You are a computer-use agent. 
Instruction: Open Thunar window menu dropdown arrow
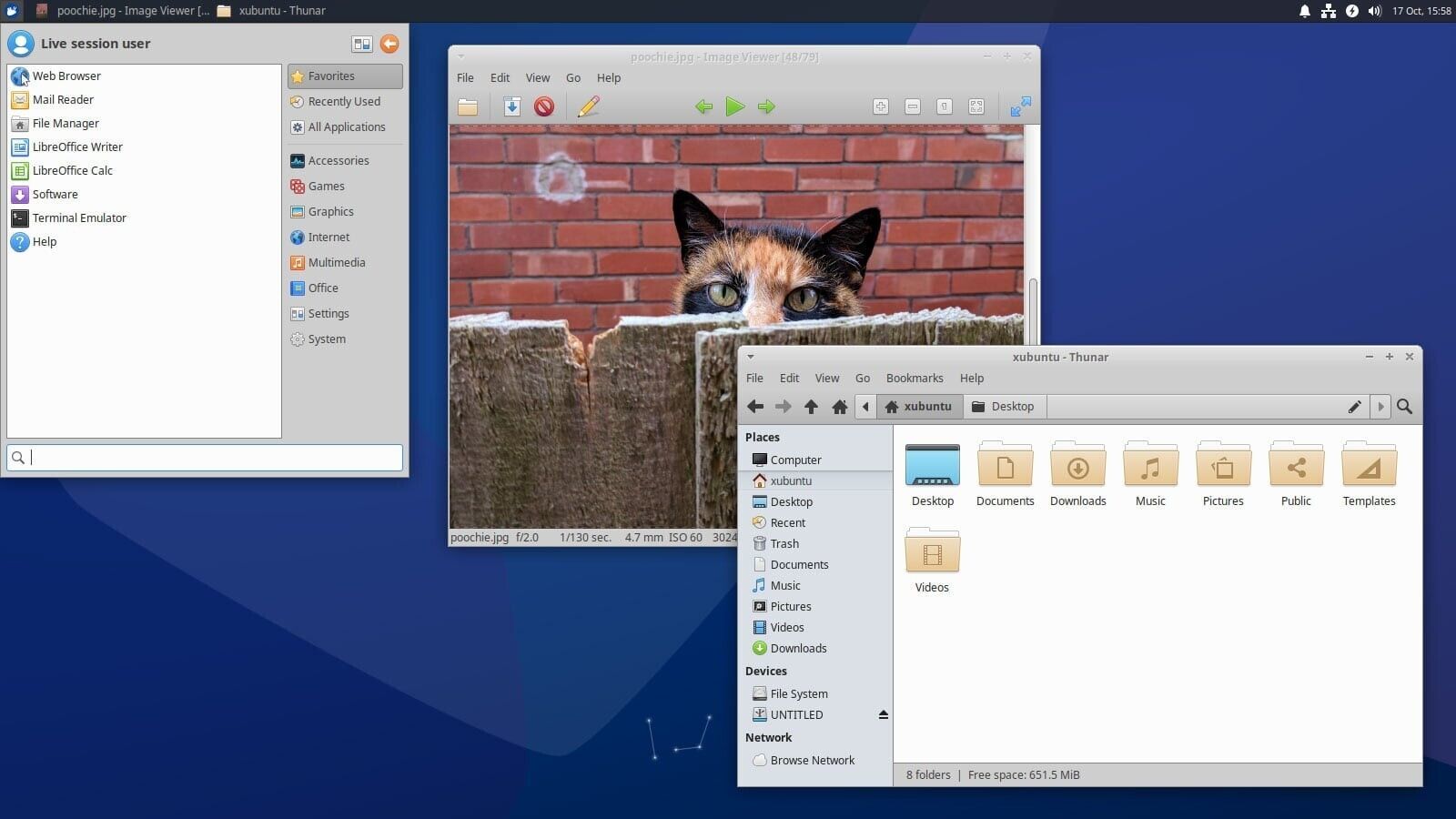click(751, 357)
